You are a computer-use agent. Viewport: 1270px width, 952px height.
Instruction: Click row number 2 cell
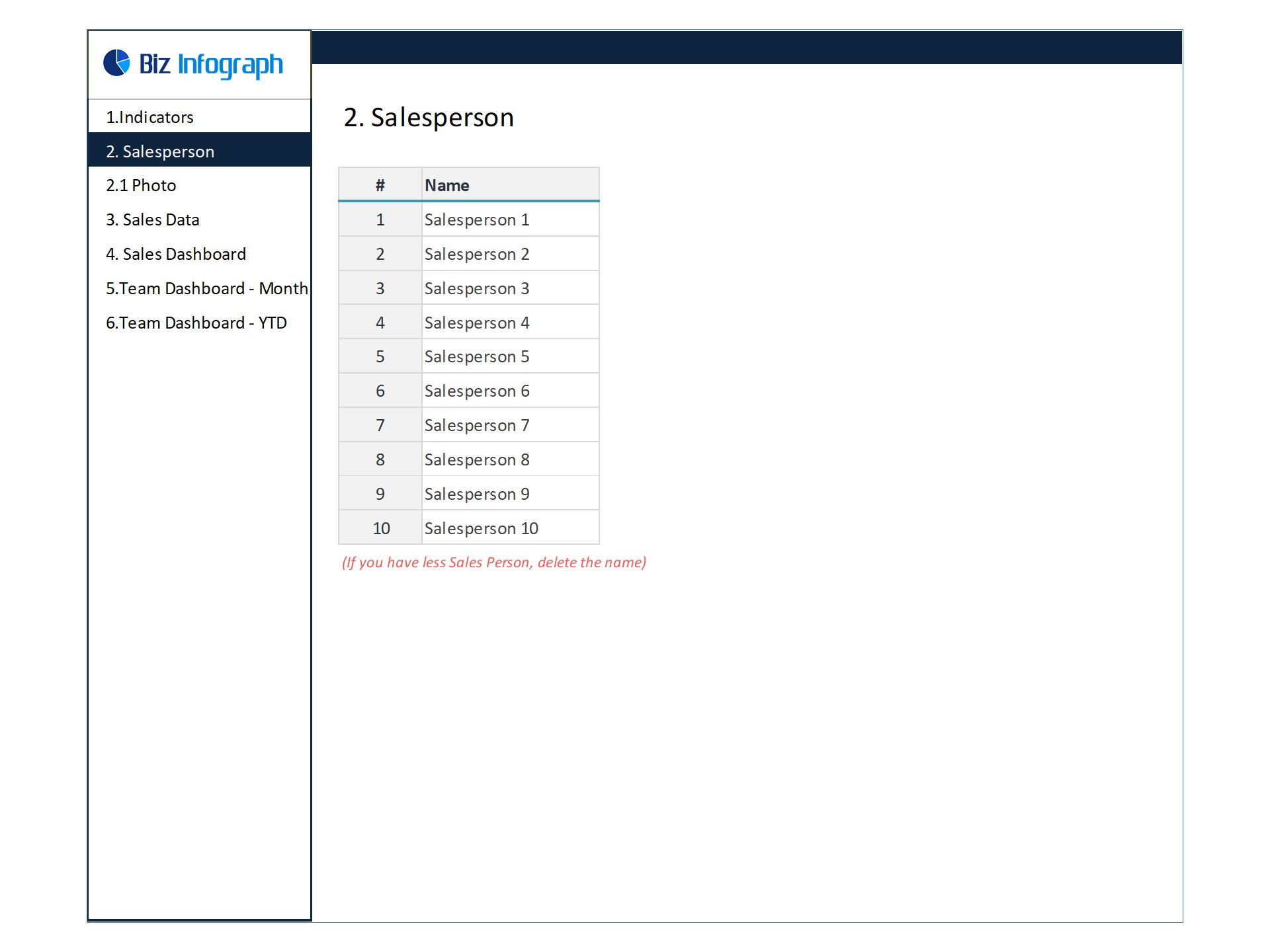click(x=380, y=254)
